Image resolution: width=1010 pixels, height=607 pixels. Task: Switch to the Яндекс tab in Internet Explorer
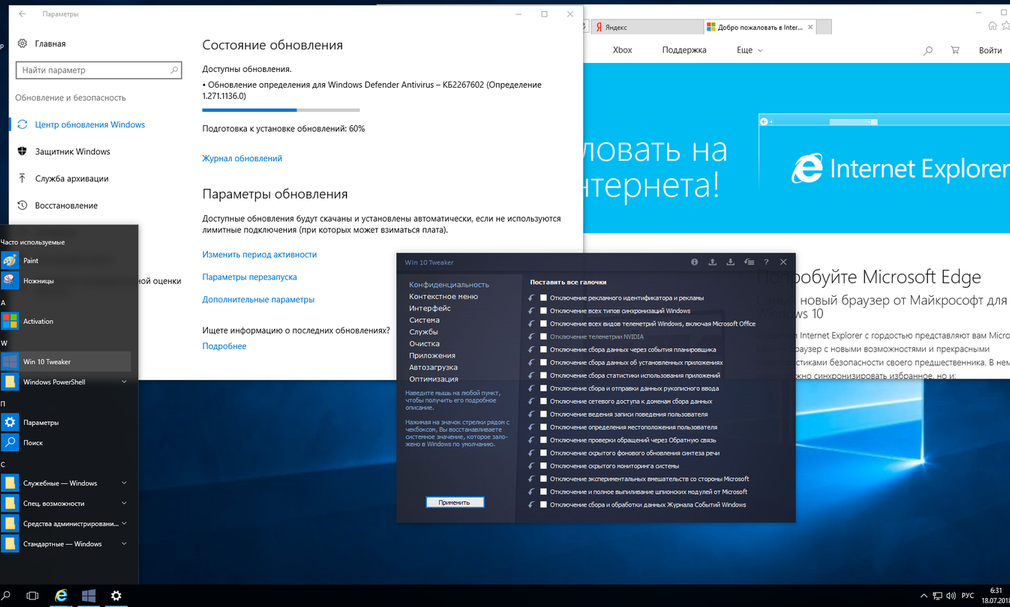coord(646,27)
